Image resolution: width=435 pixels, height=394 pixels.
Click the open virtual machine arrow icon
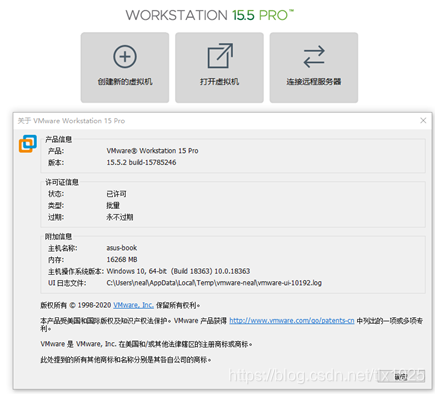pyautogui.click(x=220, y=55)
